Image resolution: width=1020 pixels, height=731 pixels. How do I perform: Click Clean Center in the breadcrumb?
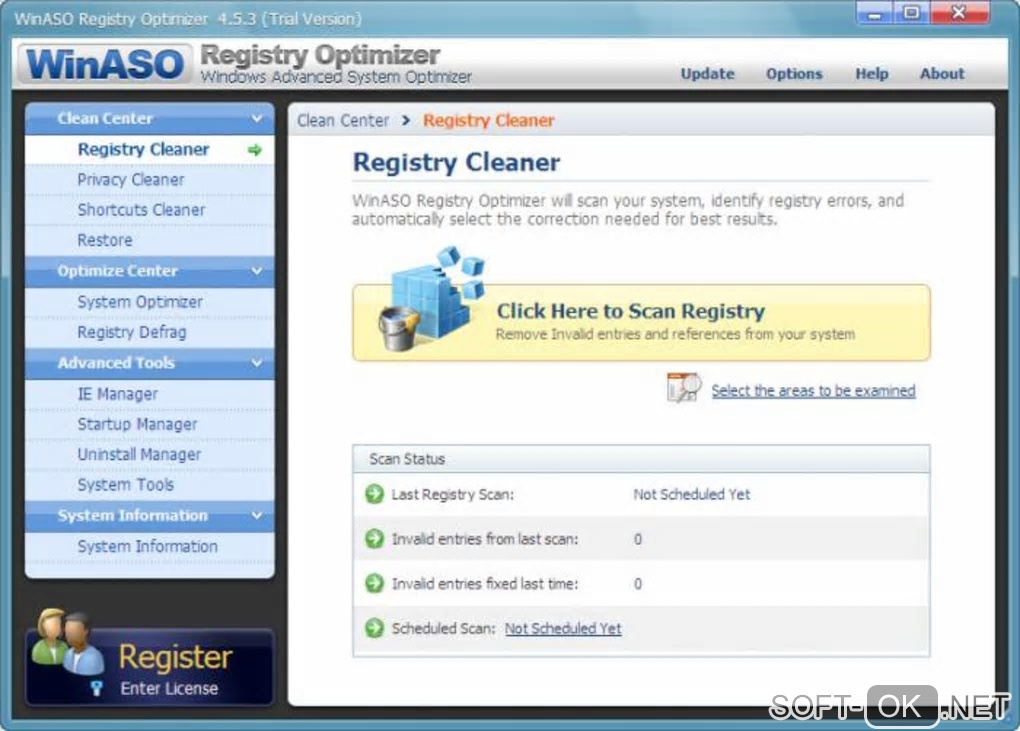[x=343, y=120]
